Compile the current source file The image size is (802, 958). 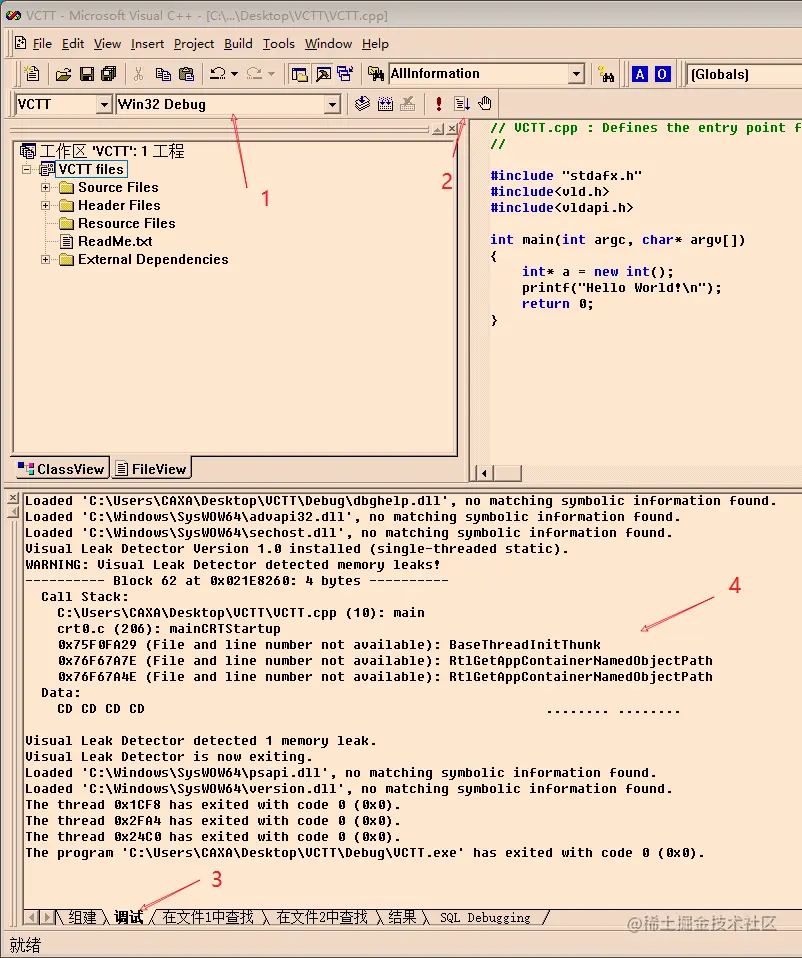pyautogui.click(x=362, y=103)
